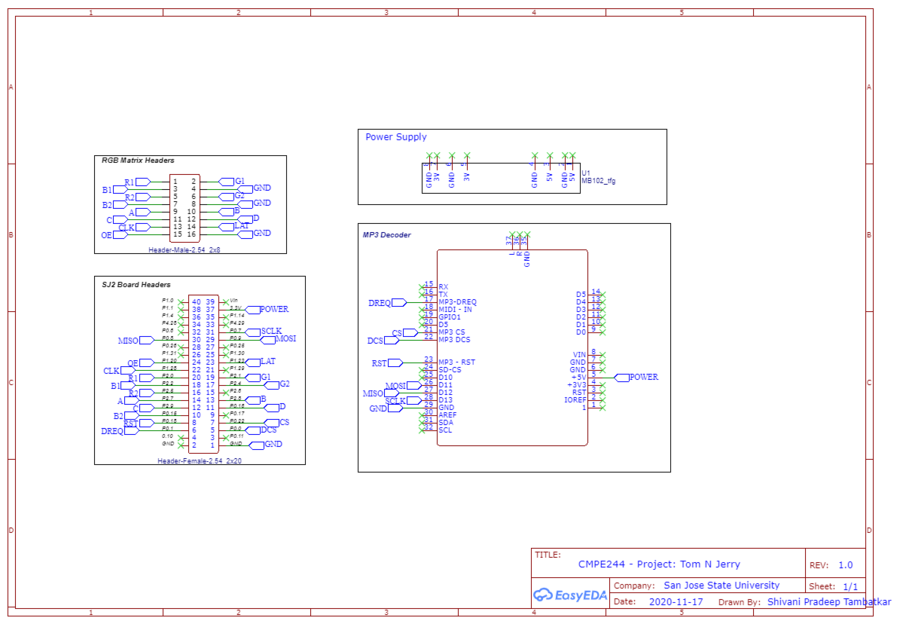Click the Sheet value 1/1
The width and height of the screenshot is (900, 624).
[850, 587]
